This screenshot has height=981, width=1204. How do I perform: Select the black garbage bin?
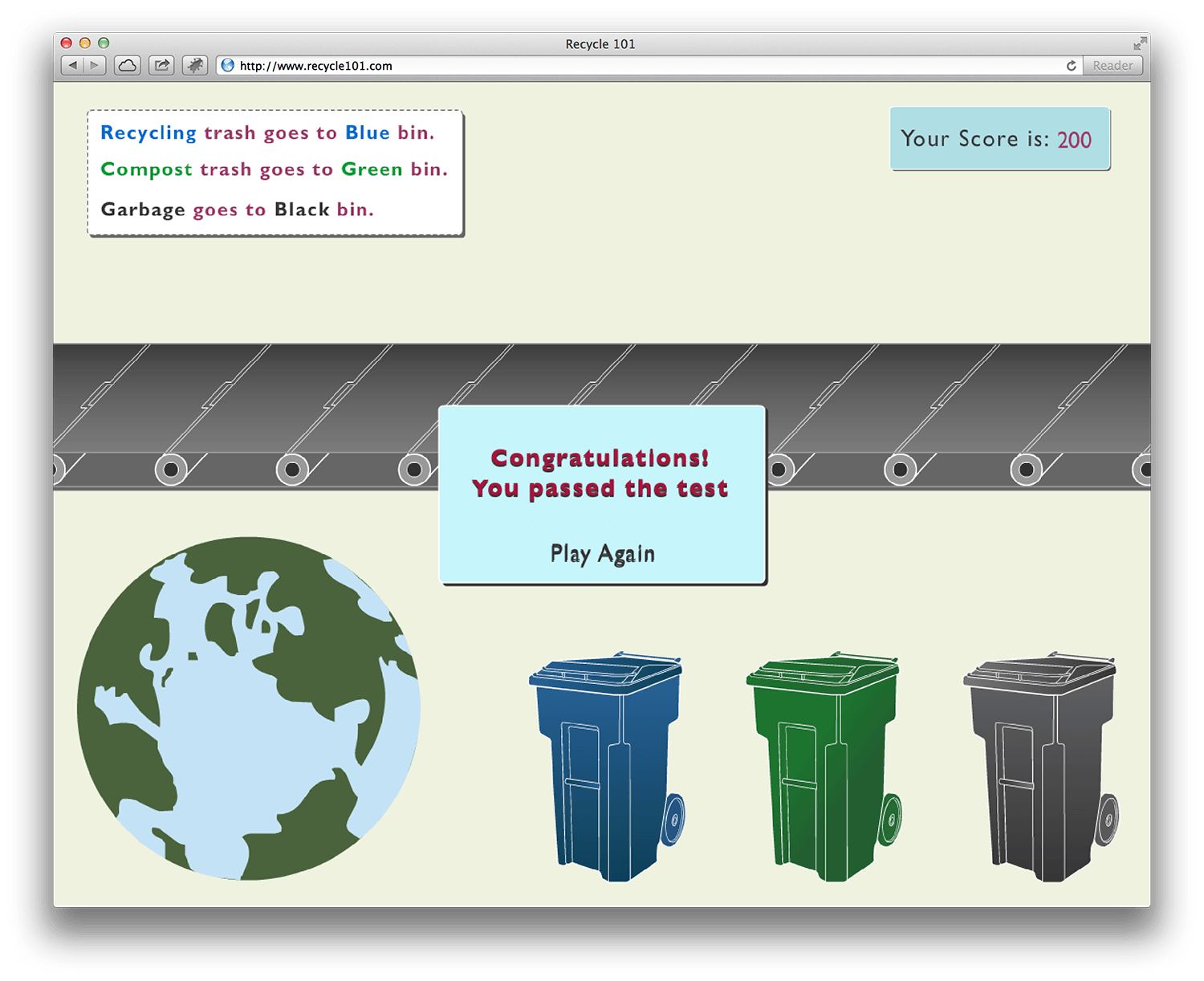click(x=1042, y=767)
